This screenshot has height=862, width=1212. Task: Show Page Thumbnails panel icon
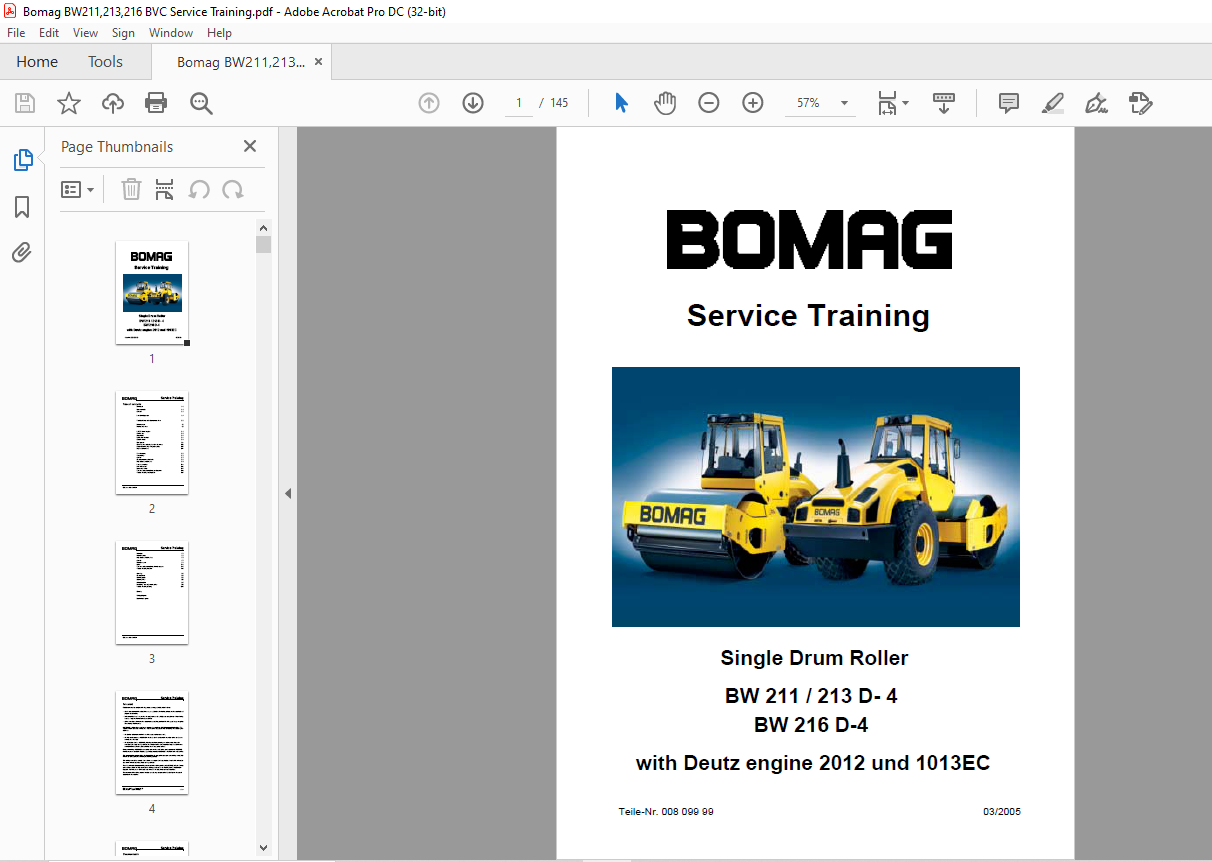pyautogui.click(x=22, y=160)
